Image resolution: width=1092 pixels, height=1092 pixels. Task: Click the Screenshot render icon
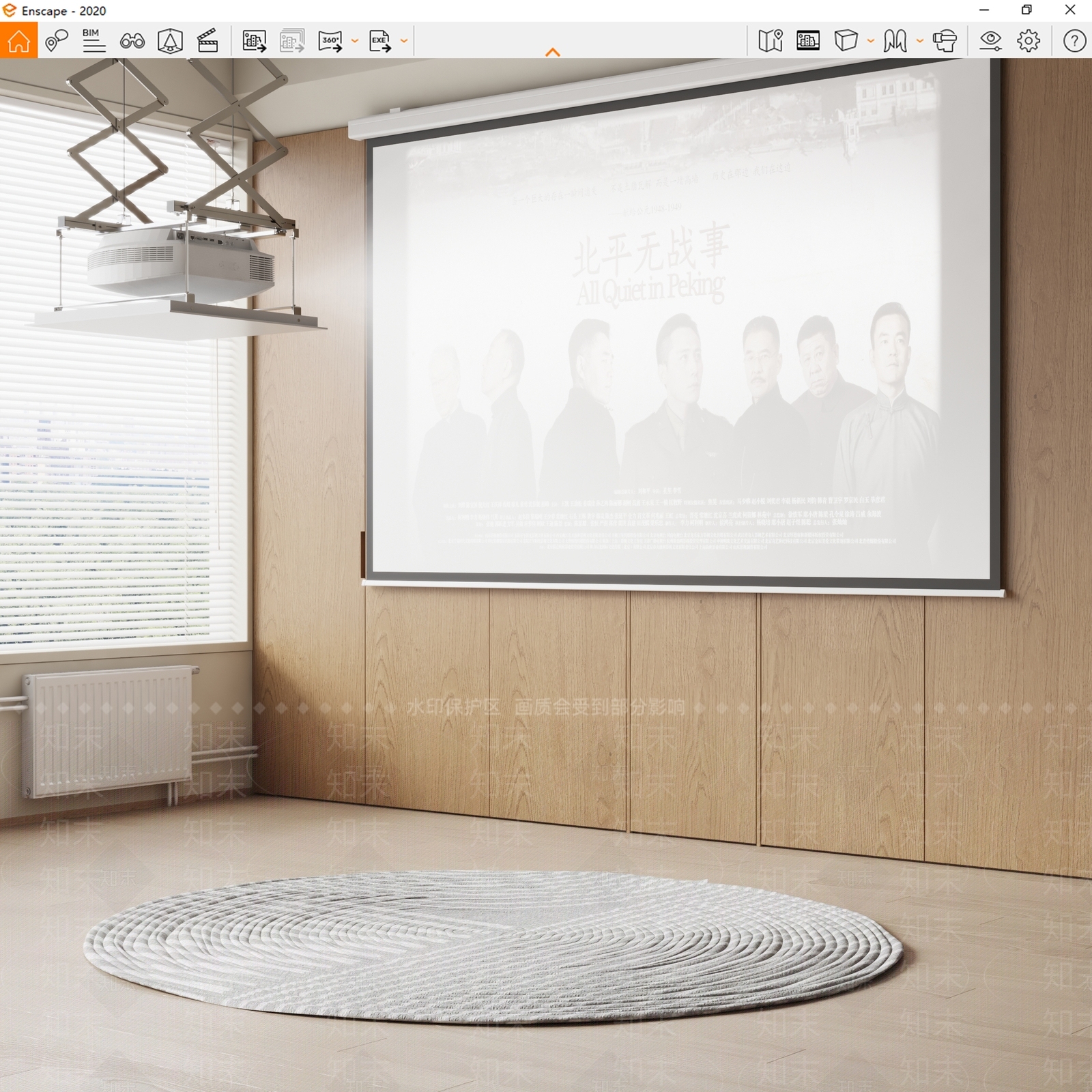click(254, 41)
